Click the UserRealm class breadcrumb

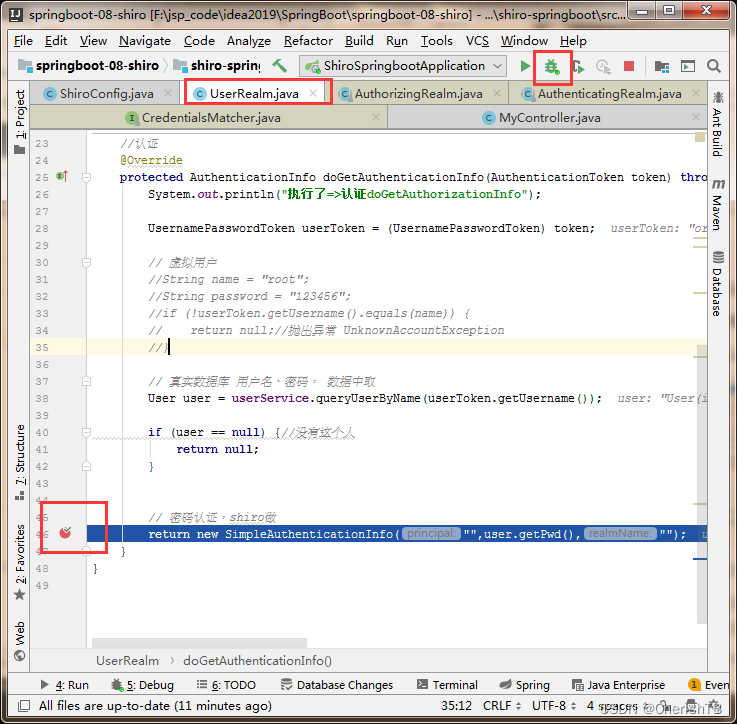127,661
